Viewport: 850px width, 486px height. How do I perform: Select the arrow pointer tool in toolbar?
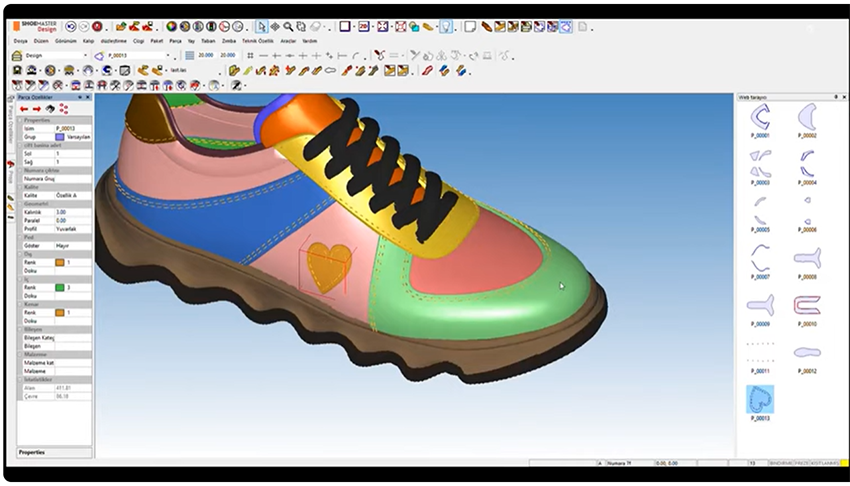pos(262,27)
